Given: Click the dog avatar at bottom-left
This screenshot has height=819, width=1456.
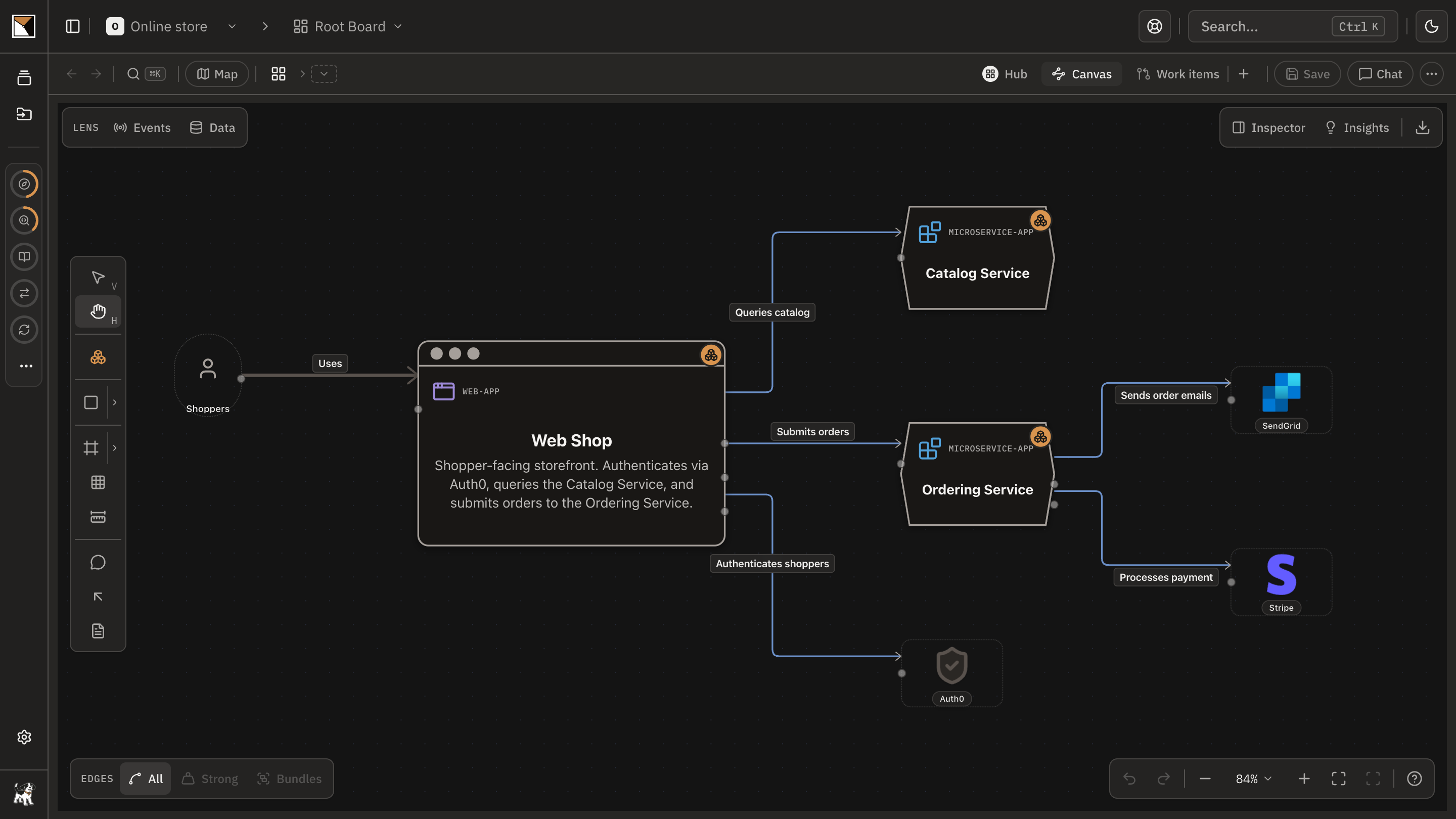Looking at the screenshot, I should [24, 794].
